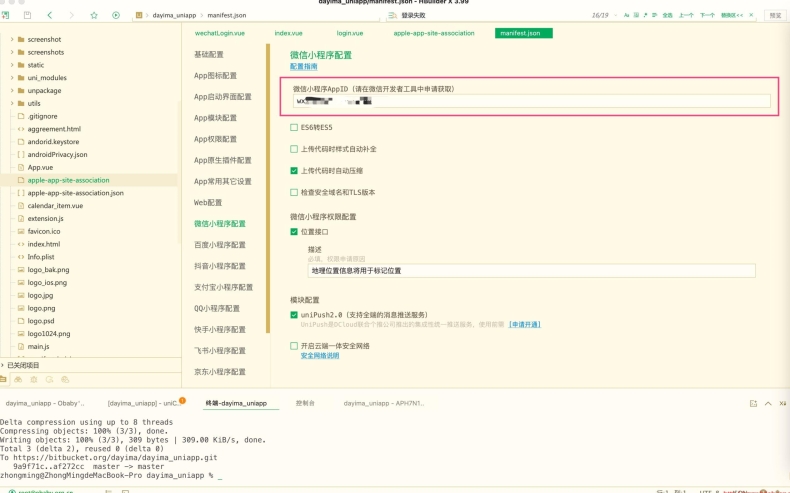Open the 控制台 console tab
This screenshot has height=493, width=790.
pos(306,403)
